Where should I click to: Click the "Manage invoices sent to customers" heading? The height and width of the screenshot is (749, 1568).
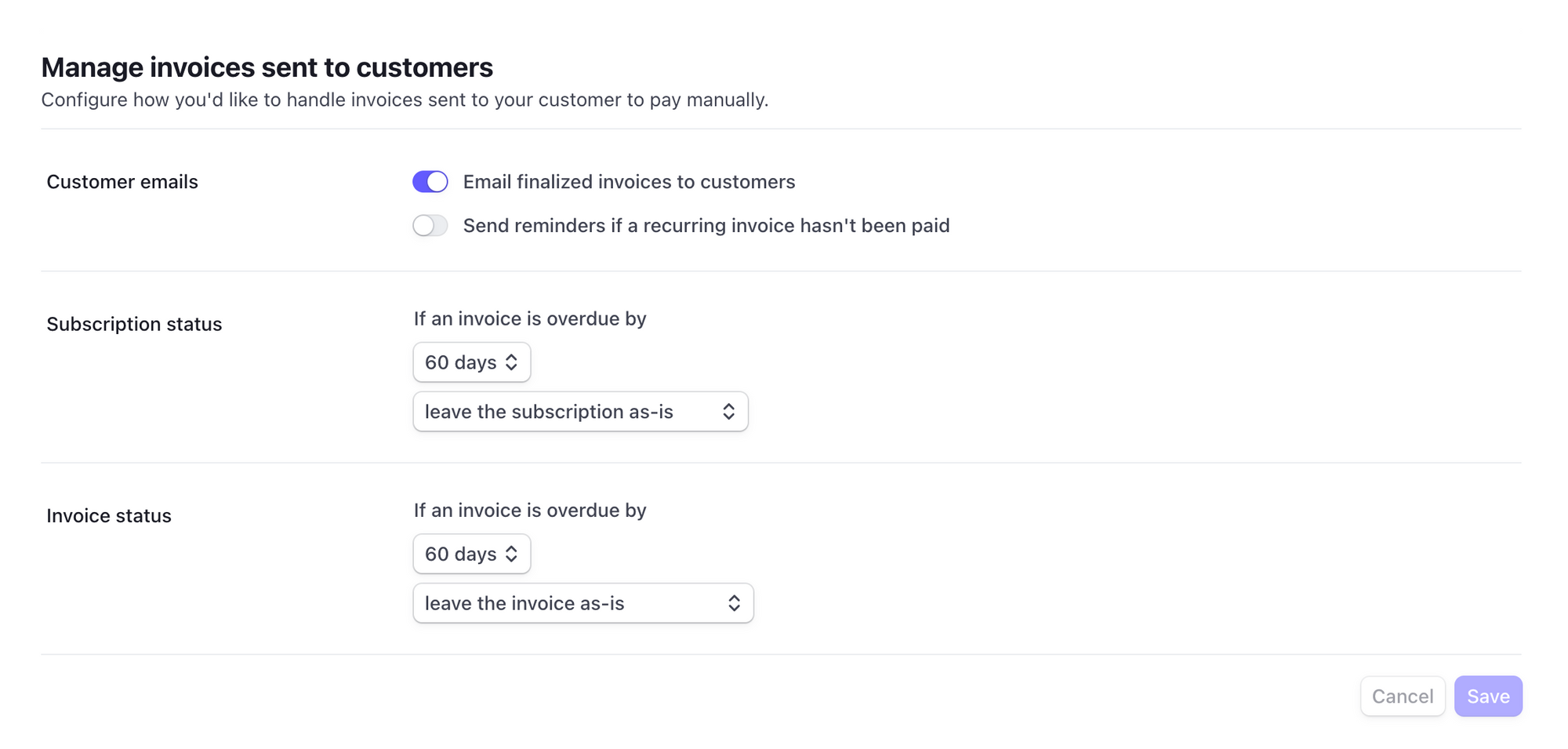tap(267, 67)
